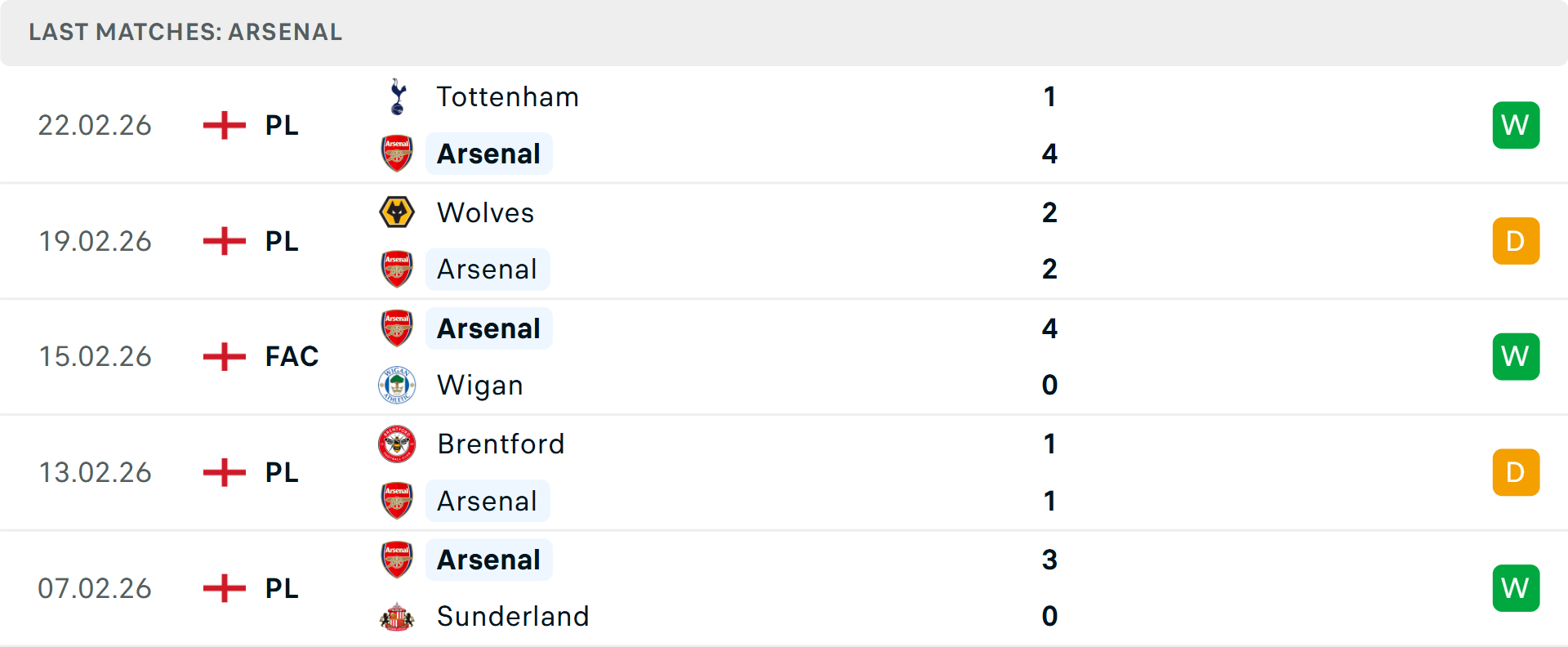Click the FAC competition label
Screen dimensions: 1568x647
click(292, 356)
